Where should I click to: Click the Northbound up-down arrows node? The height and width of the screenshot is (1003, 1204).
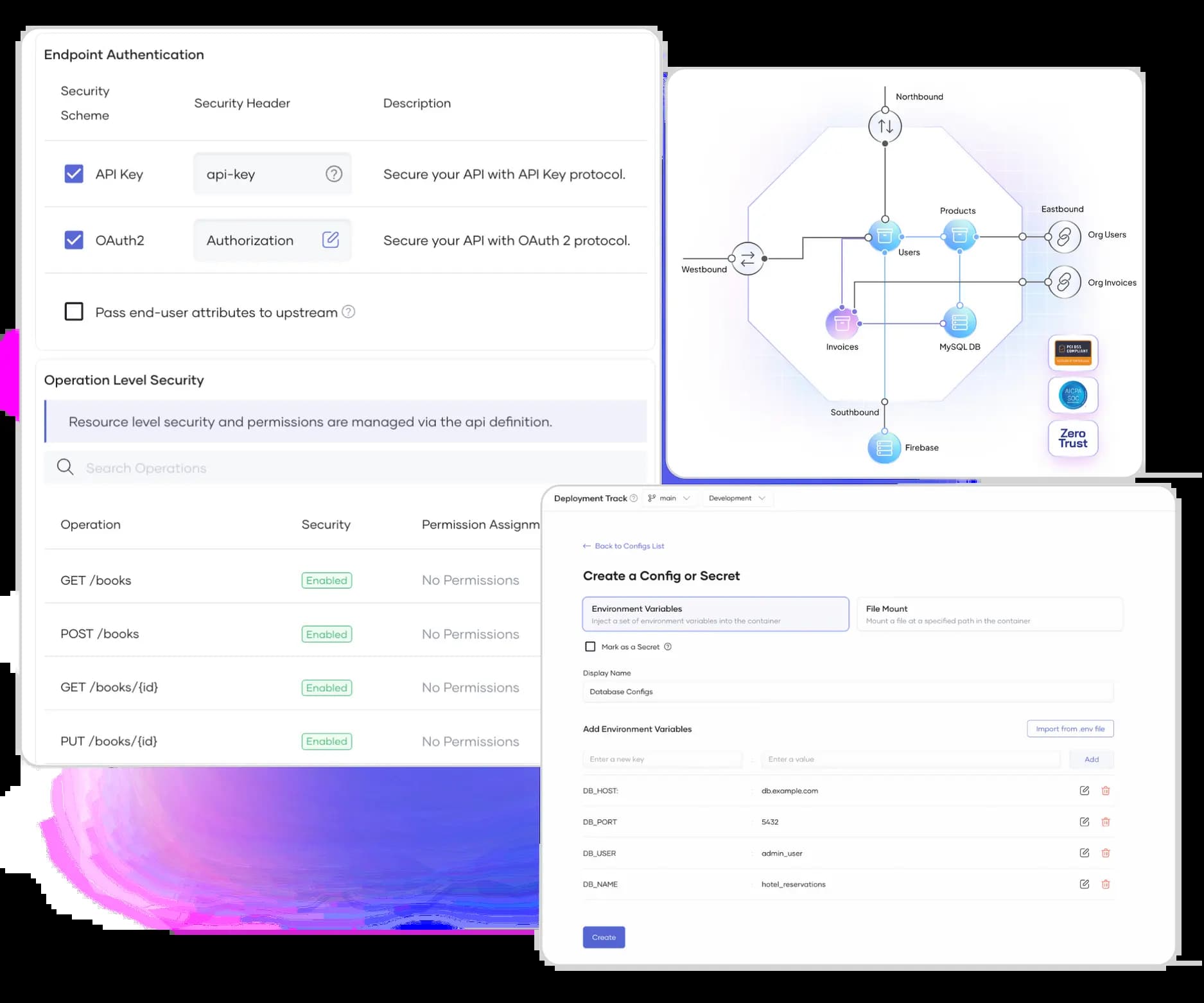(885, 126)
